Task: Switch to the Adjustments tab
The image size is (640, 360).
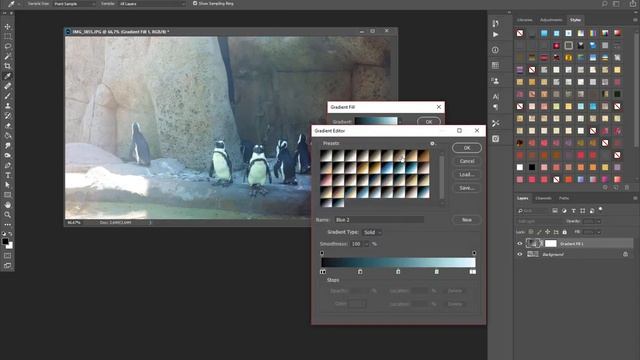Action: 551,20
